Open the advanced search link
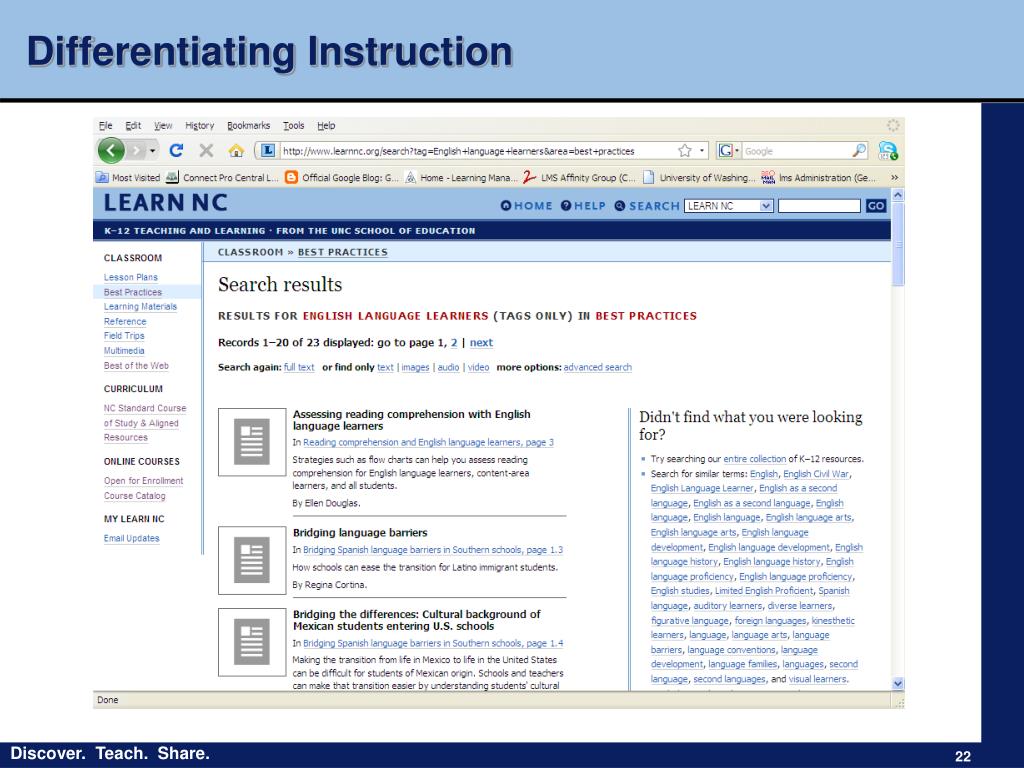The width and height of the screenshot is (1024, 768). pyautogui.click(x=598, y=368)
